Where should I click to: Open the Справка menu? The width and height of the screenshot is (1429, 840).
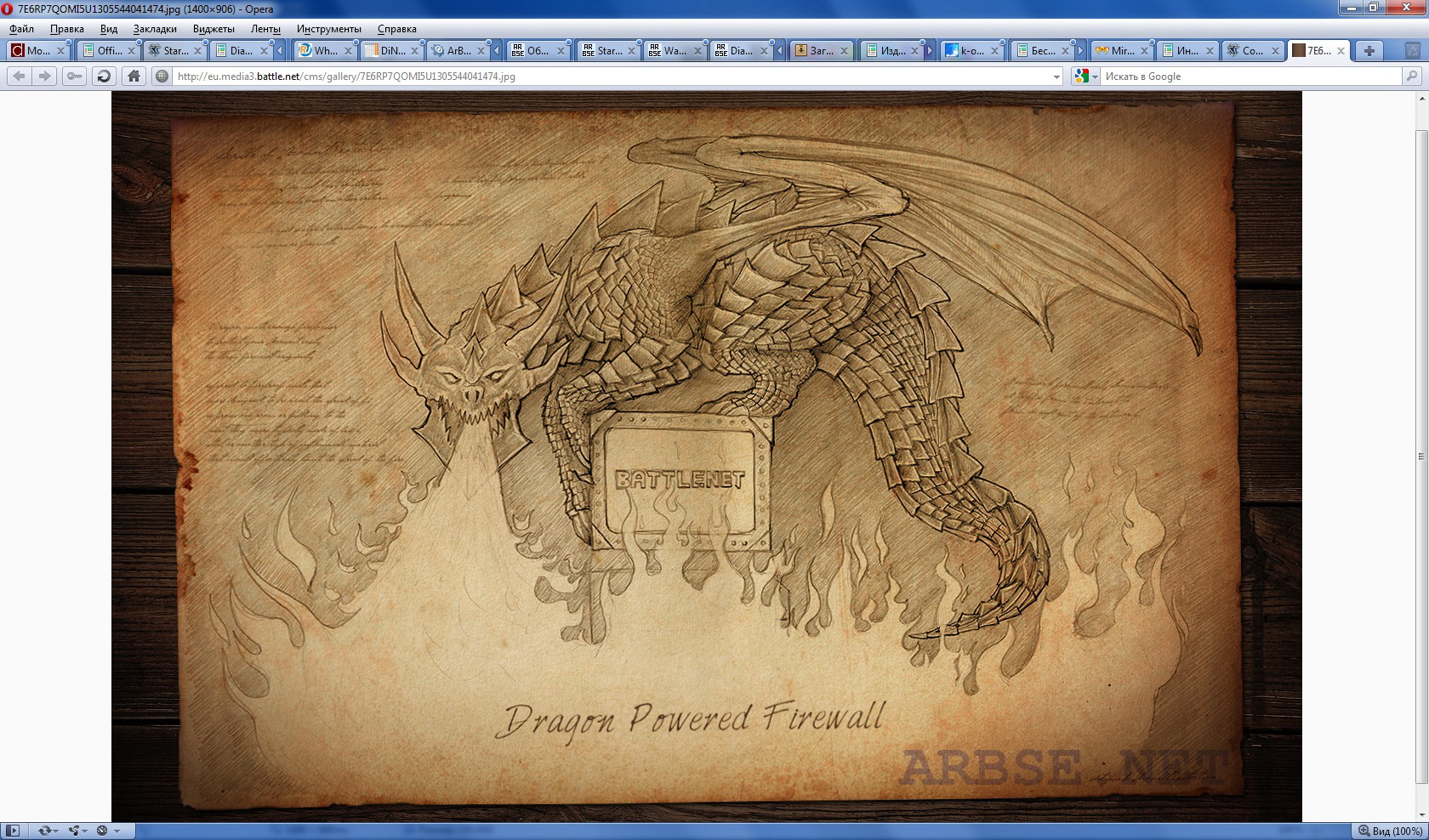pos(397,29)
